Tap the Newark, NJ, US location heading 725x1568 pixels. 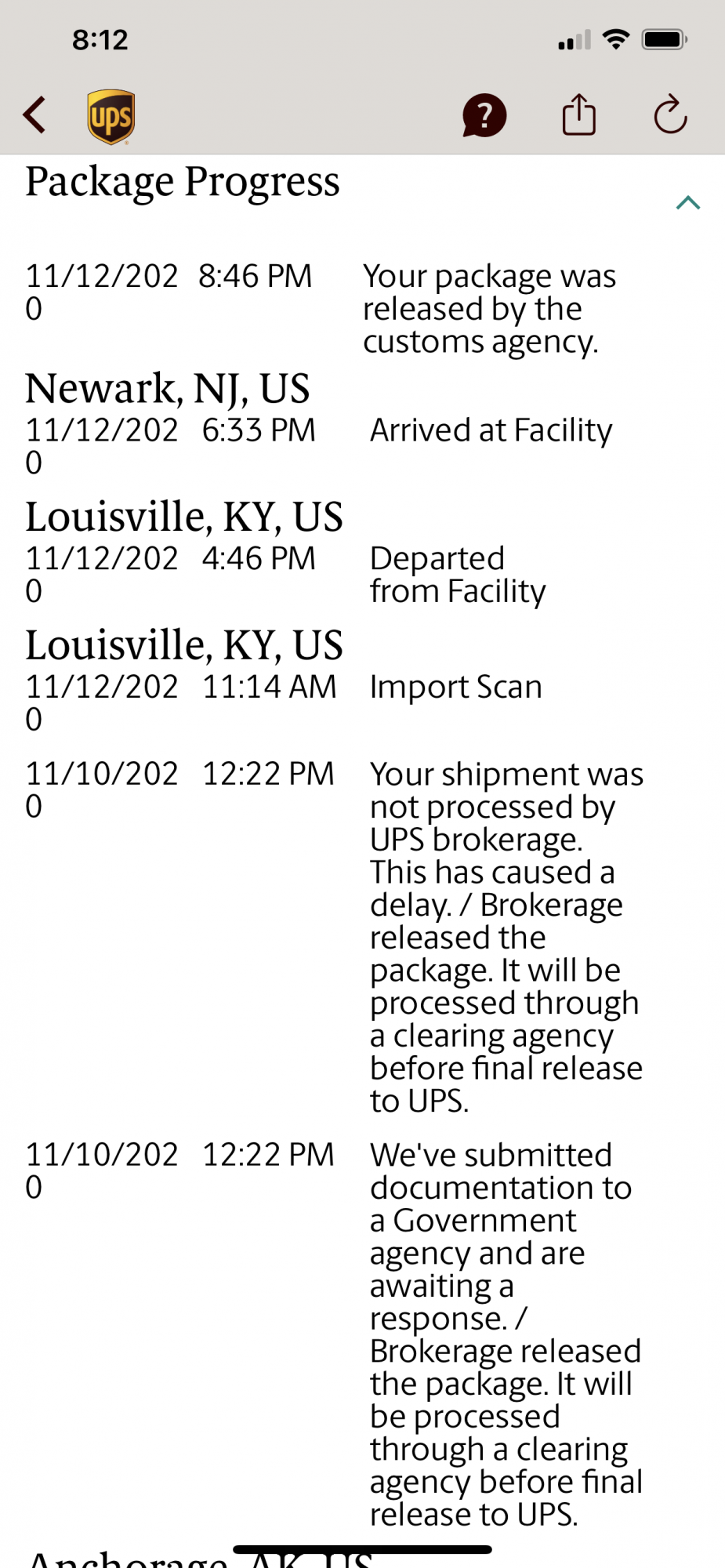tap(168, 389)
